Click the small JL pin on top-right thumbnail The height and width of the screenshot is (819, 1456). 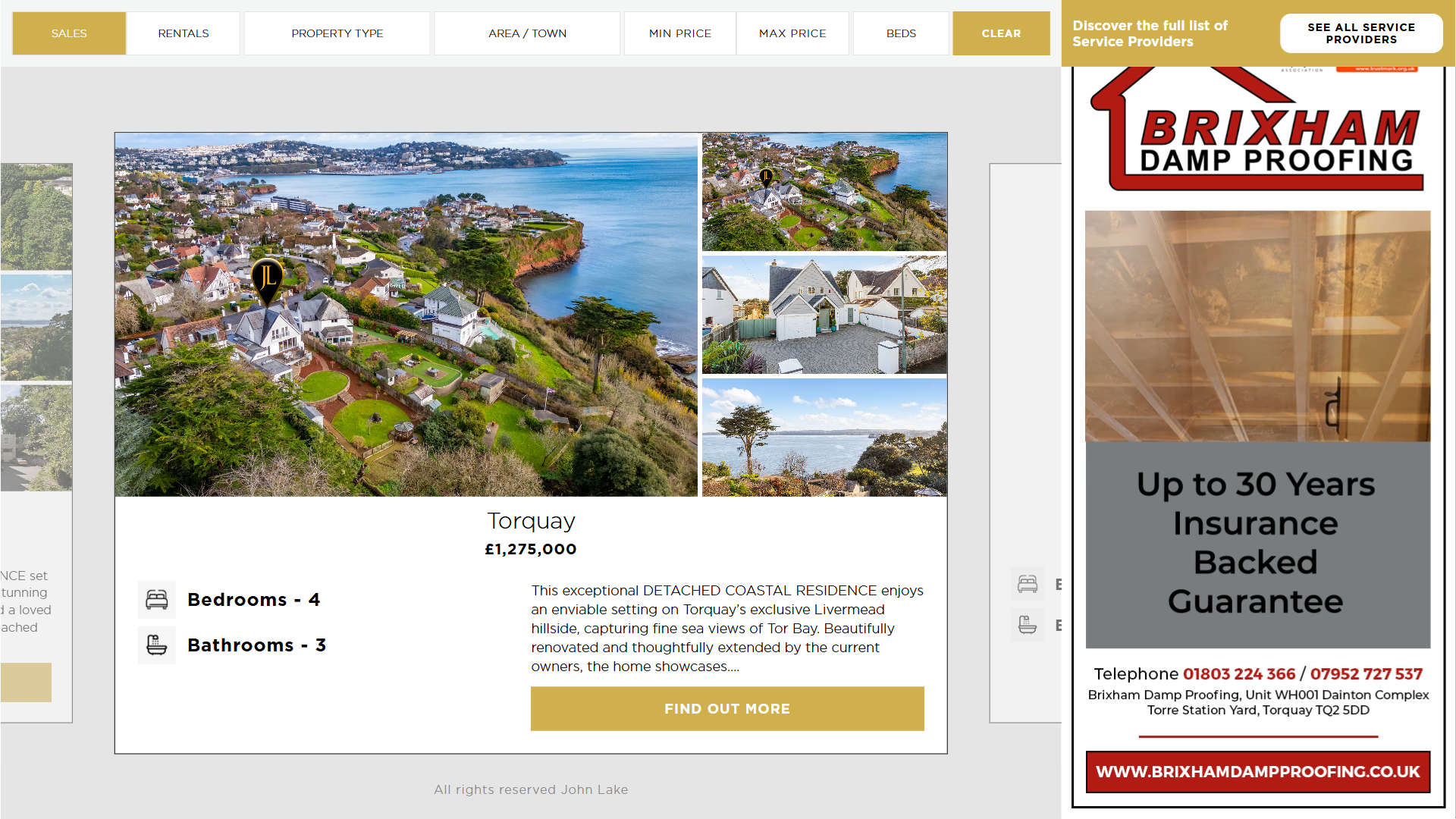click(767, 177)
